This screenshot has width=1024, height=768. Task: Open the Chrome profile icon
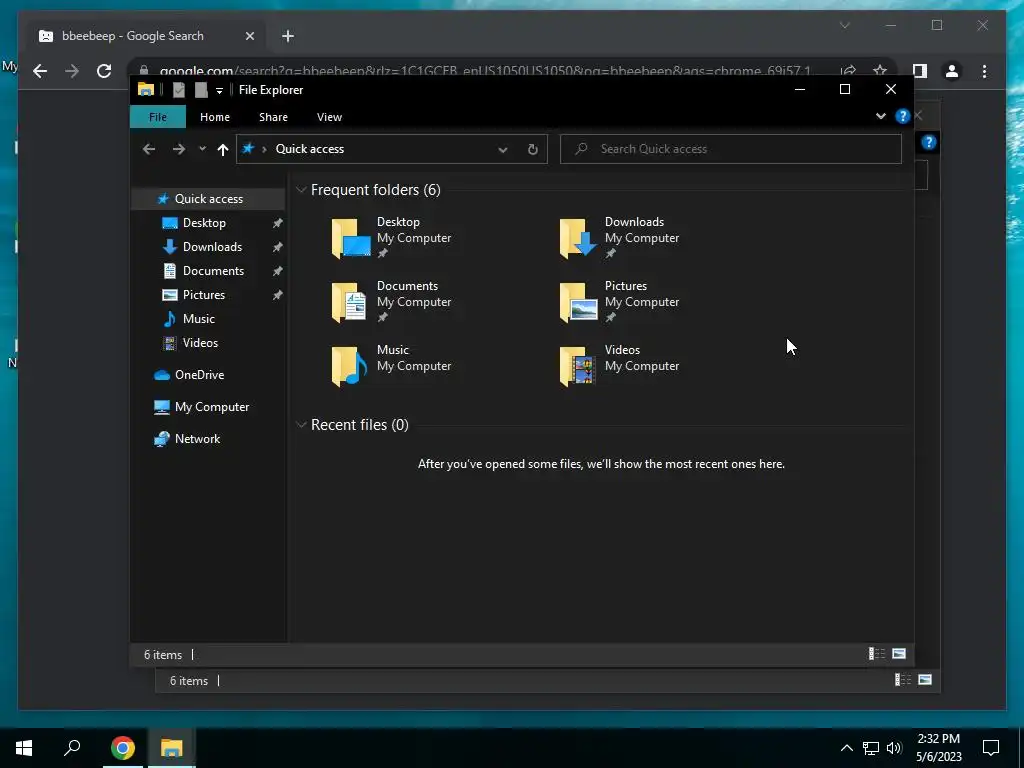tap(952, 71)
